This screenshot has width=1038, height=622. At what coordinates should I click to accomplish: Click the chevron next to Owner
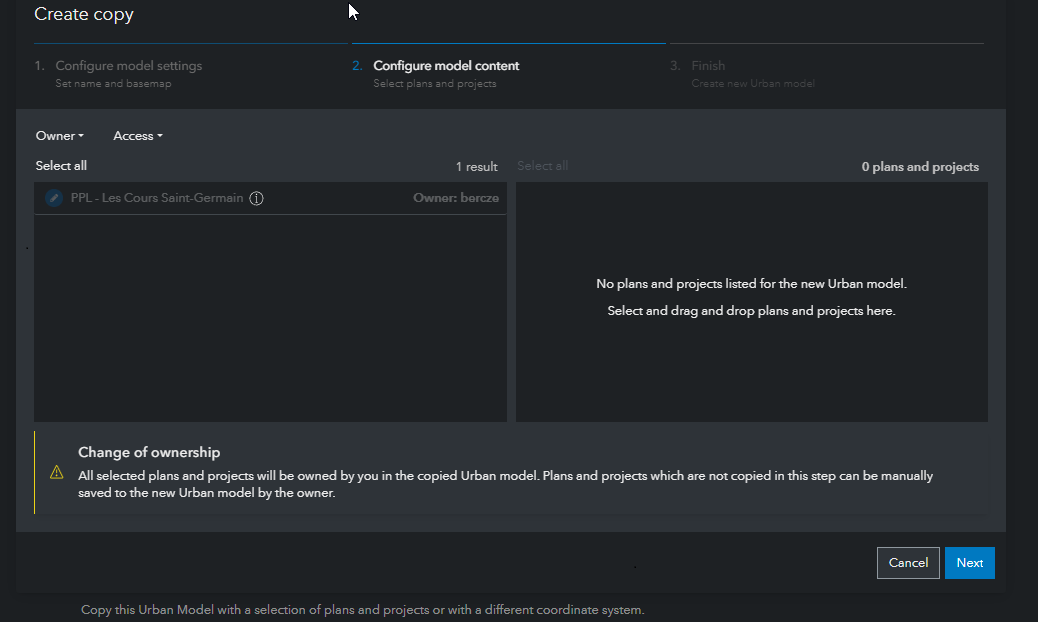tap(79, 136)
